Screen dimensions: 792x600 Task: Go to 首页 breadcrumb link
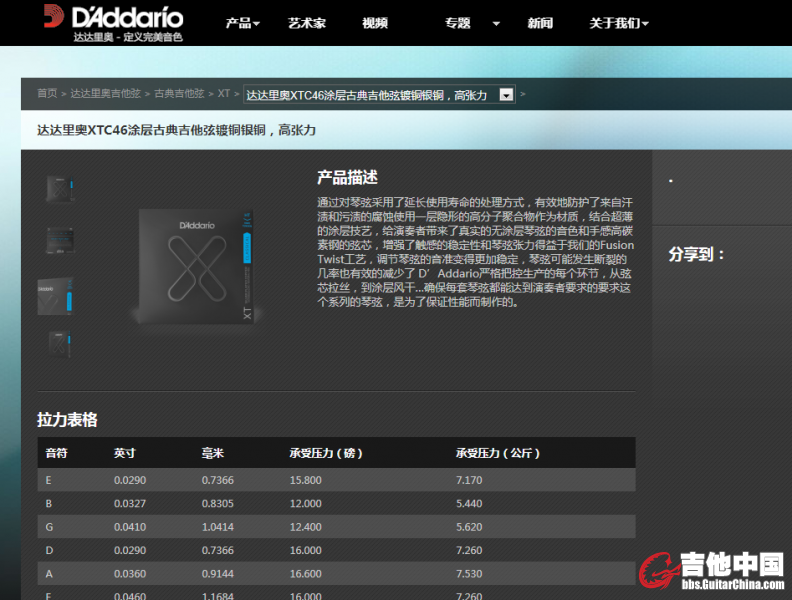(47, 93)
